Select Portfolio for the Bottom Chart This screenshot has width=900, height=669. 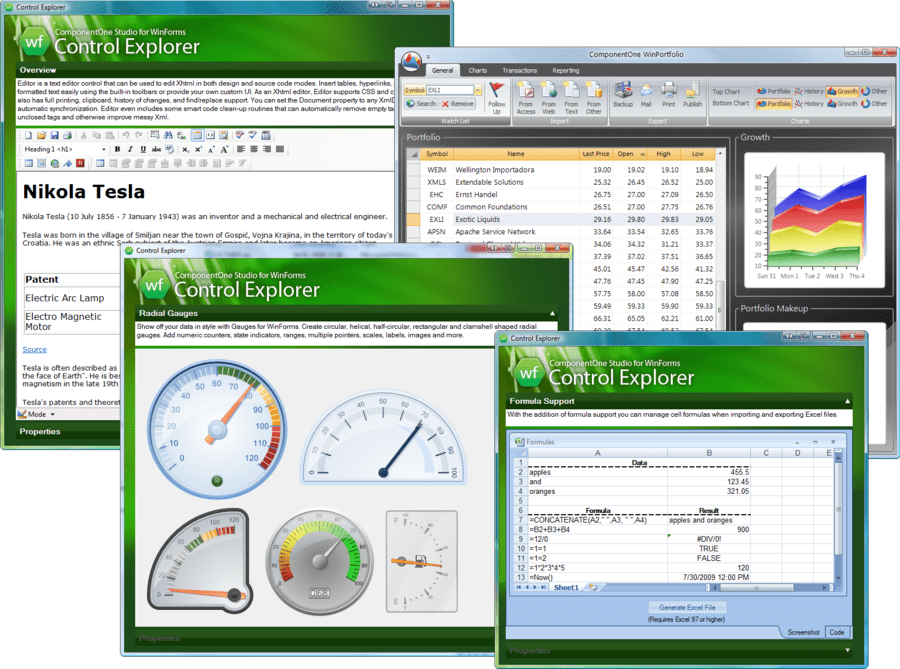[774, 103]
